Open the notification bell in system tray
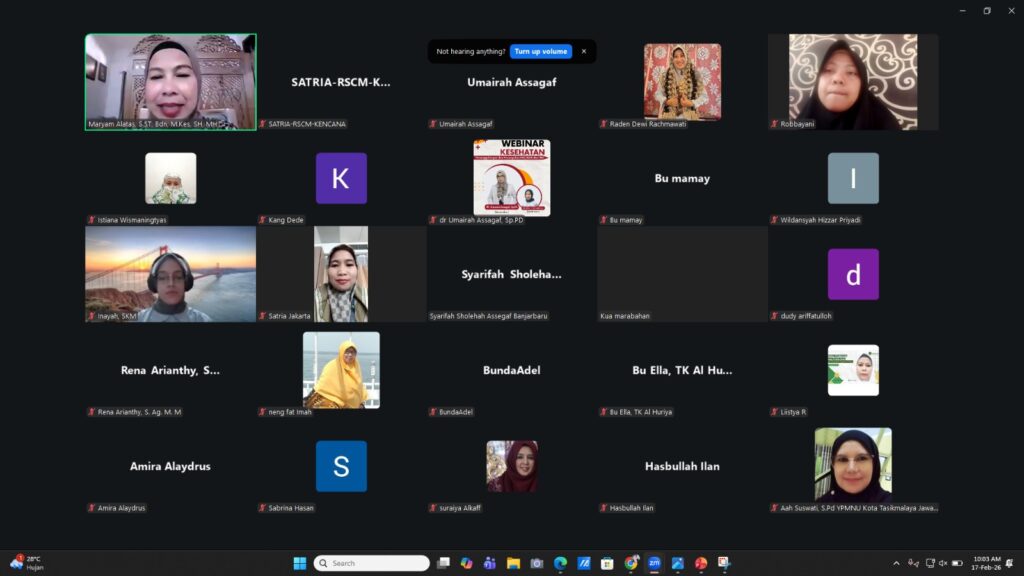Image resolution: width=1024 pixels, height=576 pixels. 1010,563
